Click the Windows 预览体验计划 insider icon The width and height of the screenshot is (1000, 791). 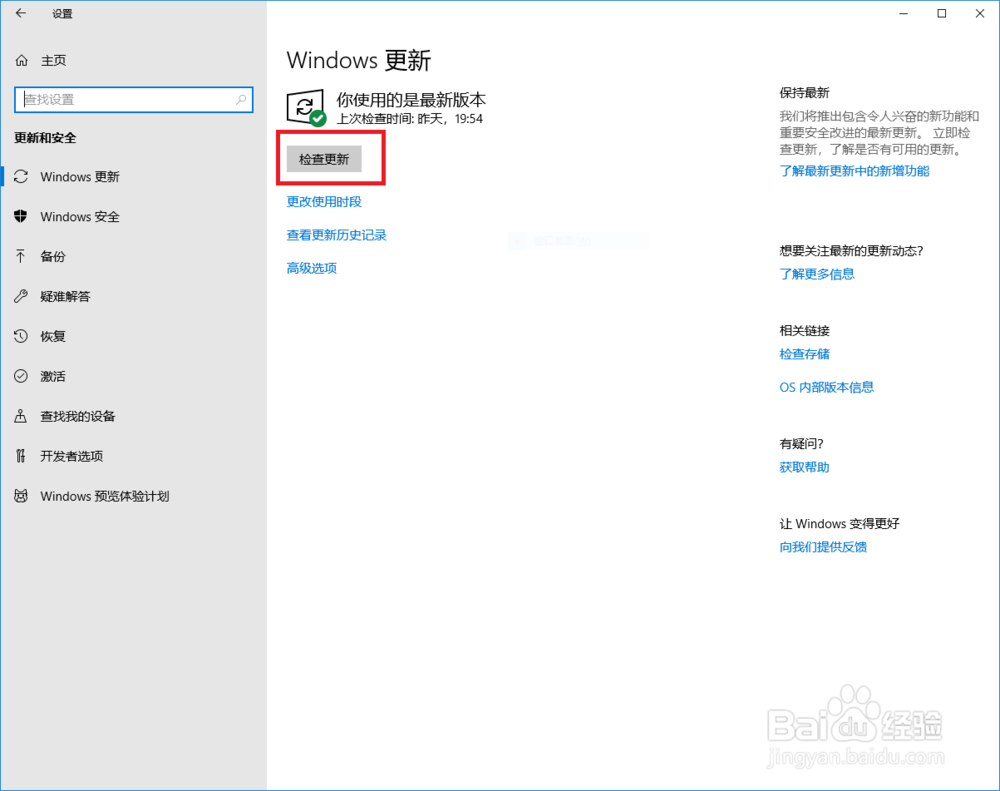21,496
